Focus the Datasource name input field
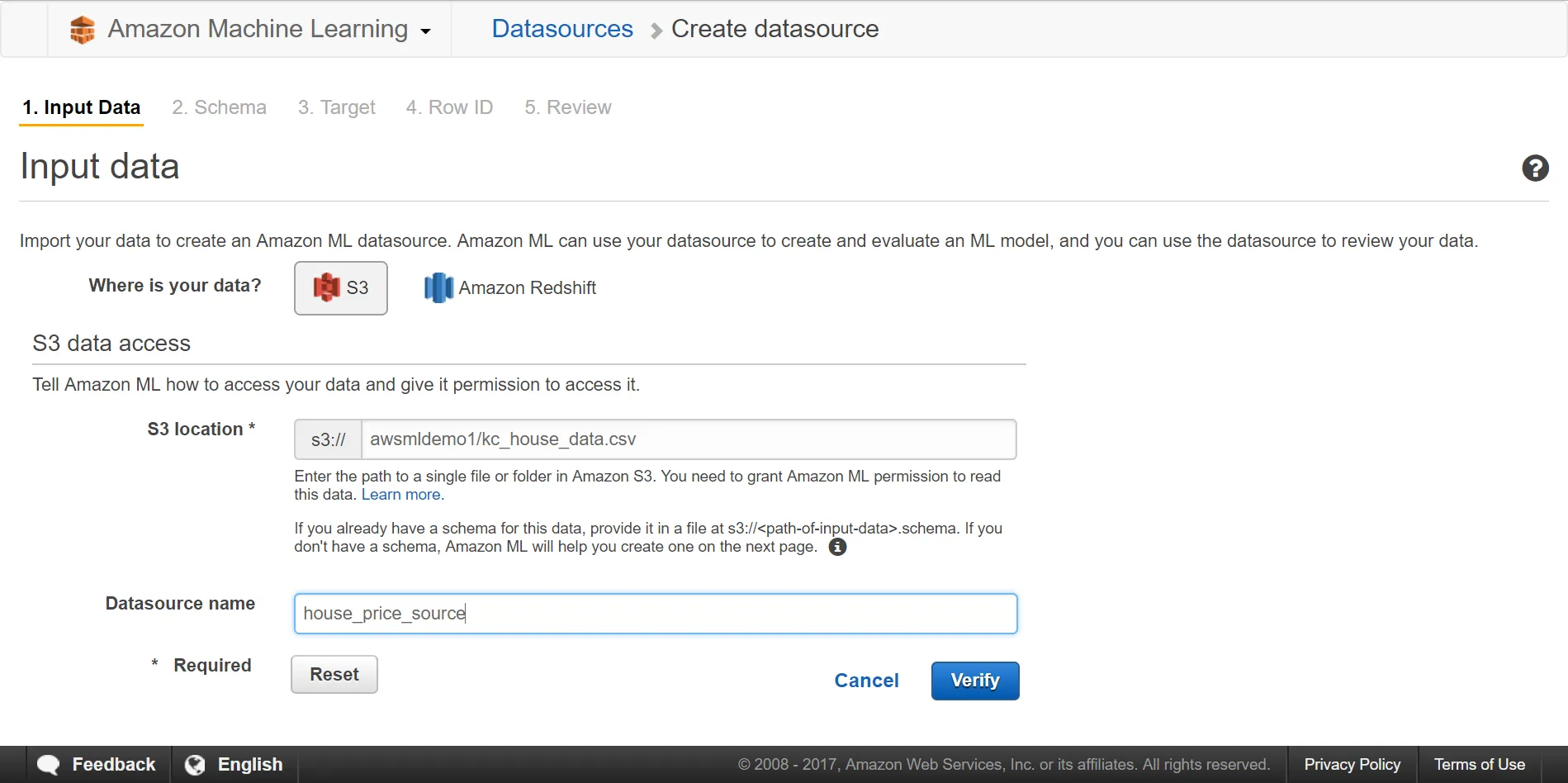The width and height of the screenshot is (1568, 783). [x=656, y=614]
